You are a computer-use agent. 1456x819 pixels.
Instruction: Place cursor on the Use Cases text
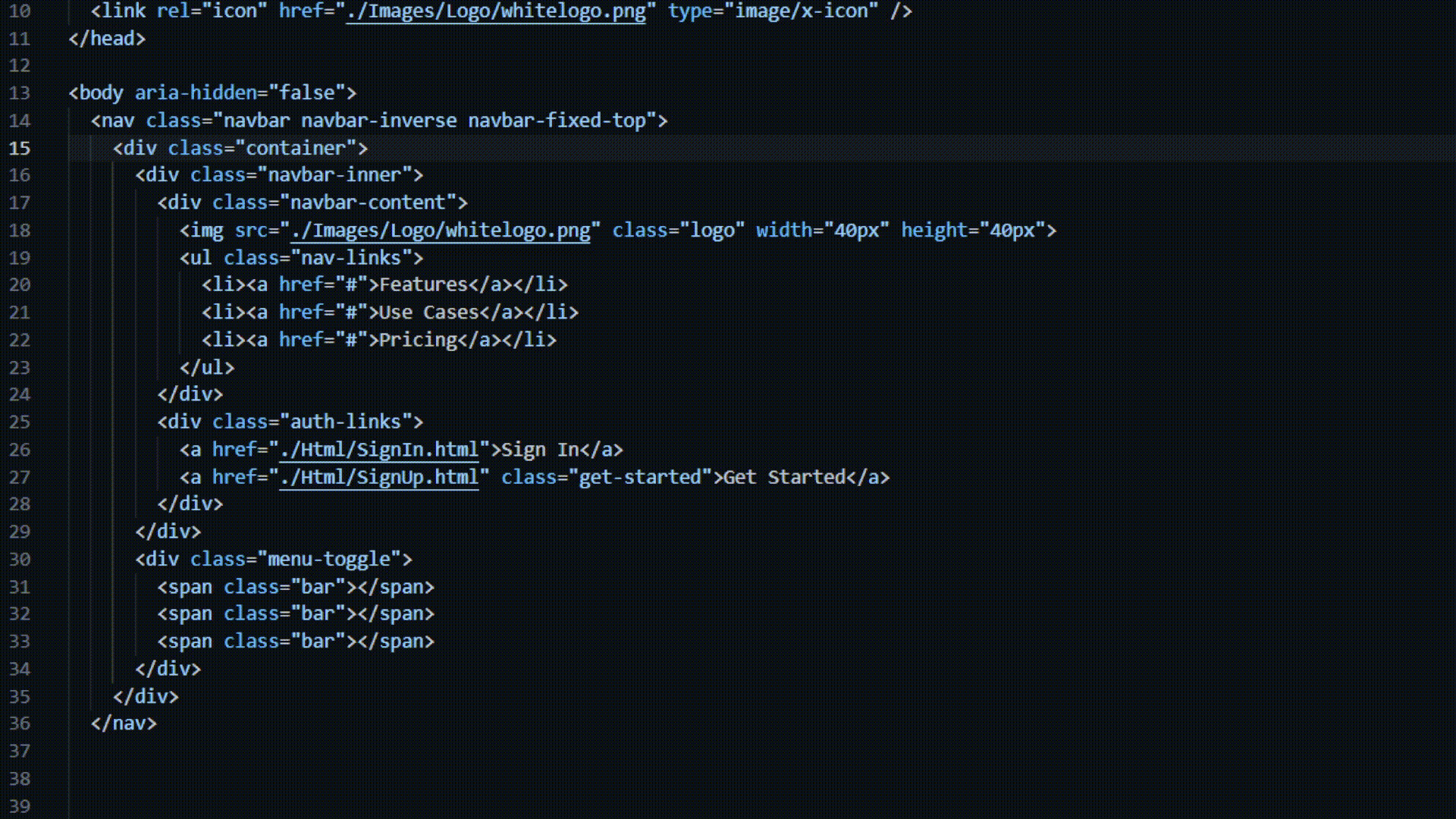point(428,312)
